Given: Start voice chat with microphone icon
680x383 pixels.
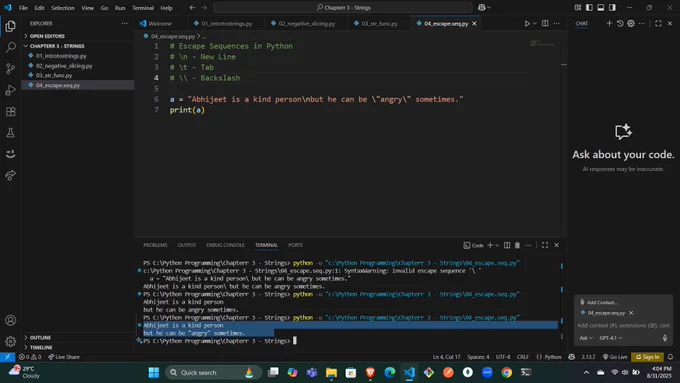Looking at the screenshot, I should click(665, 338).
